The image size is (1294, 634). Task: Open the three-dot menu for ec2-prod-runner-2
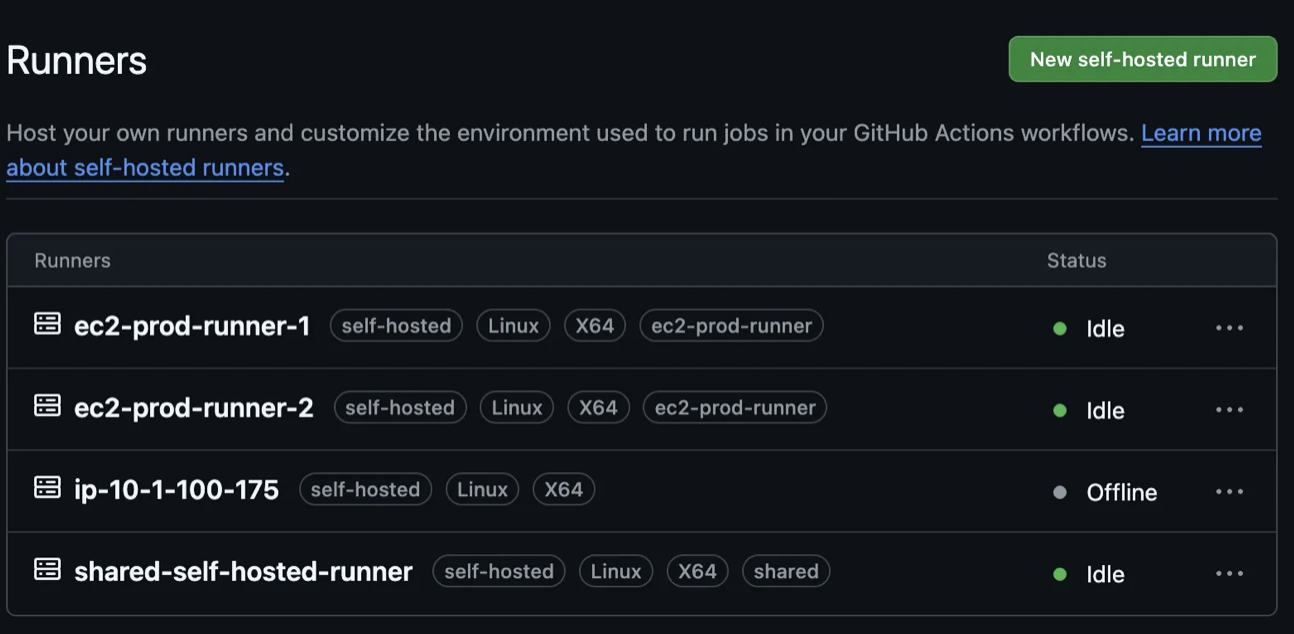(x=1229, y=410)
